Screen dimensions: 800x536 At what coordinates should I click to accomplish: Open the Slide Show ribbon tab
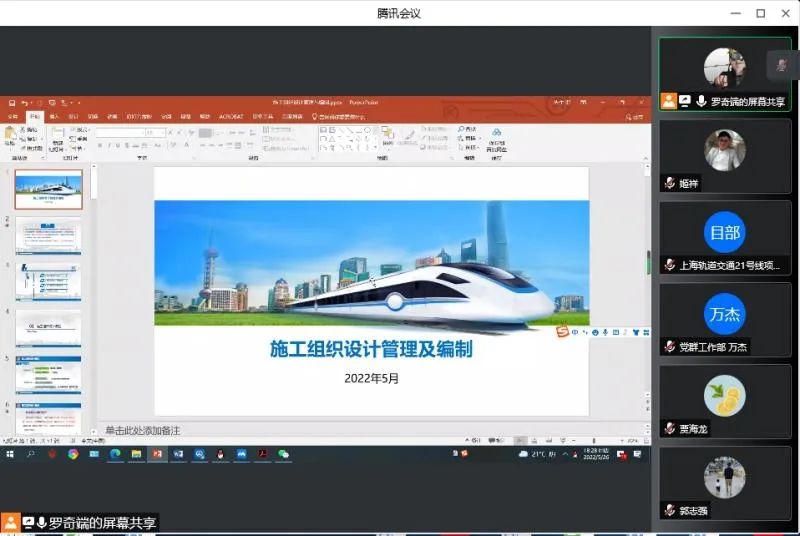[139, 117]
